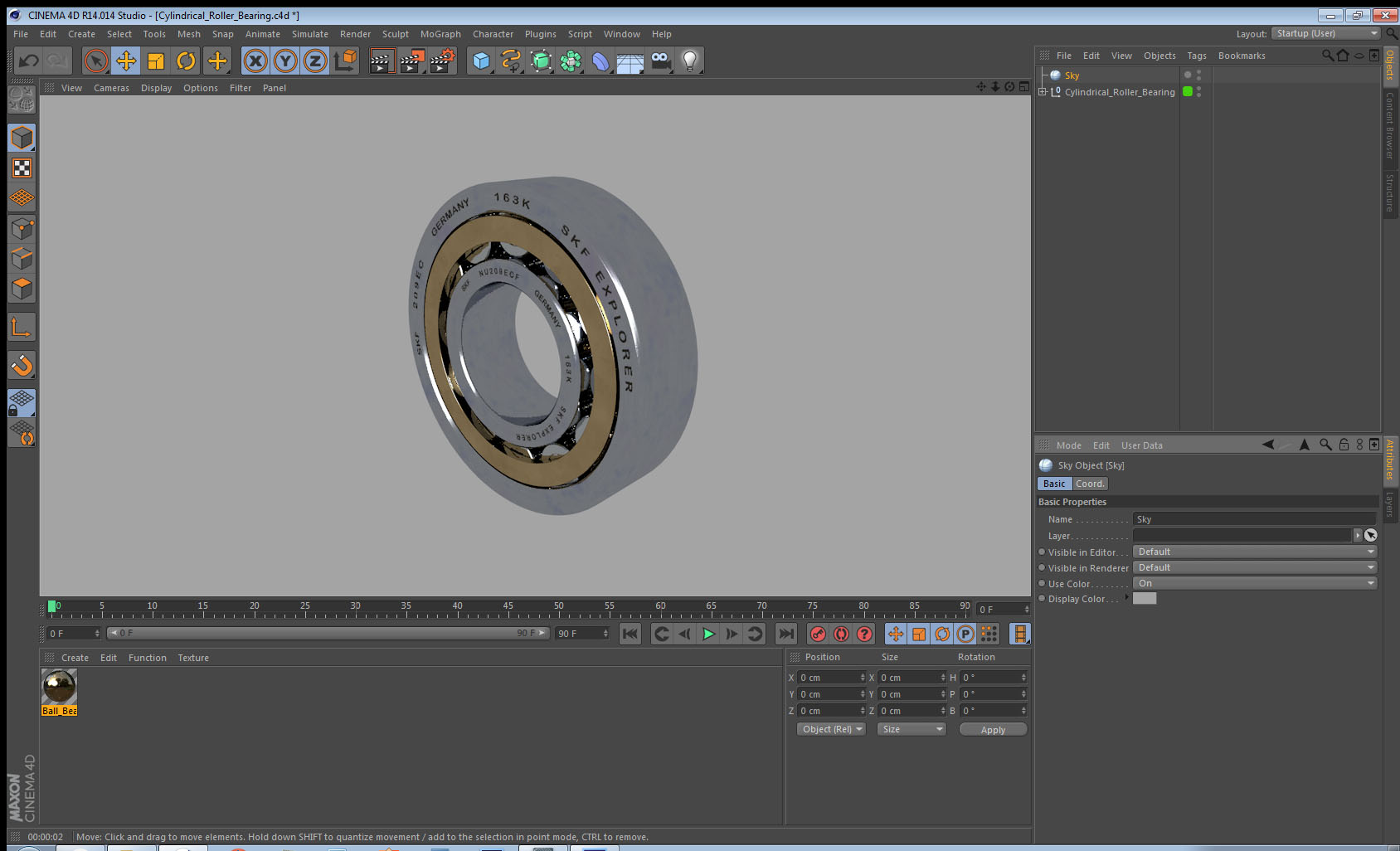Toggle Autokeying button
Screen dimensions: 1400x851
click(x=841, y=634)
